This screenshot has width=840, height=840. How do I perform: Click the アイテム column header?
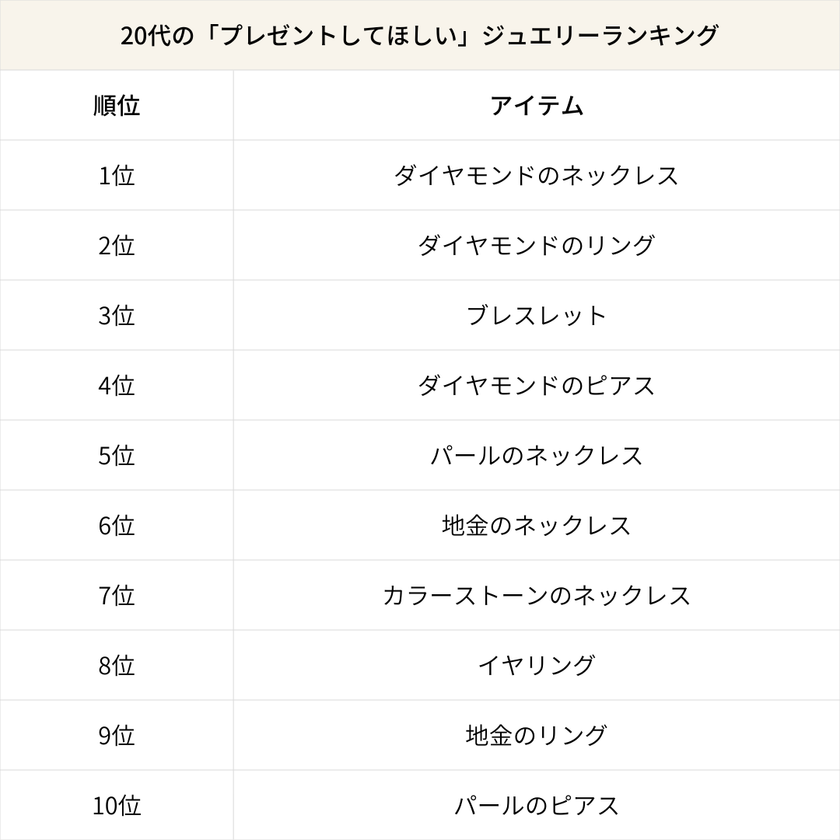click(x=536, y=106)
